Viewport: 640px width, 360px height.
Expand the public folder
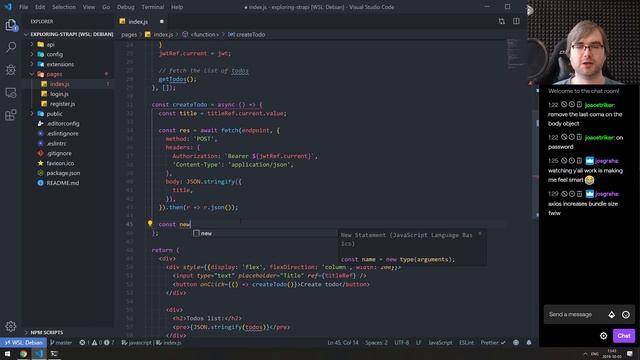tap(32, 113)
